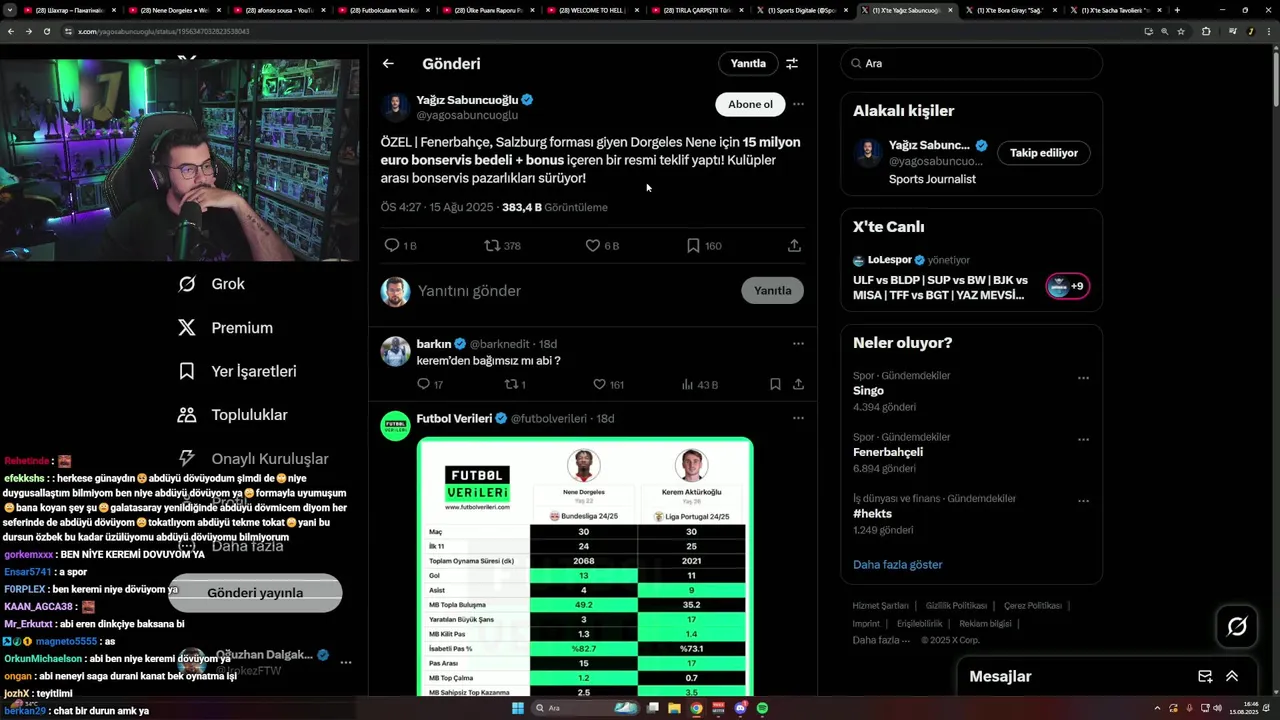Switch to the X'te Sacha Tavolieri tab
Viewport: 1280px width, 720px height.
(1115, 10)
